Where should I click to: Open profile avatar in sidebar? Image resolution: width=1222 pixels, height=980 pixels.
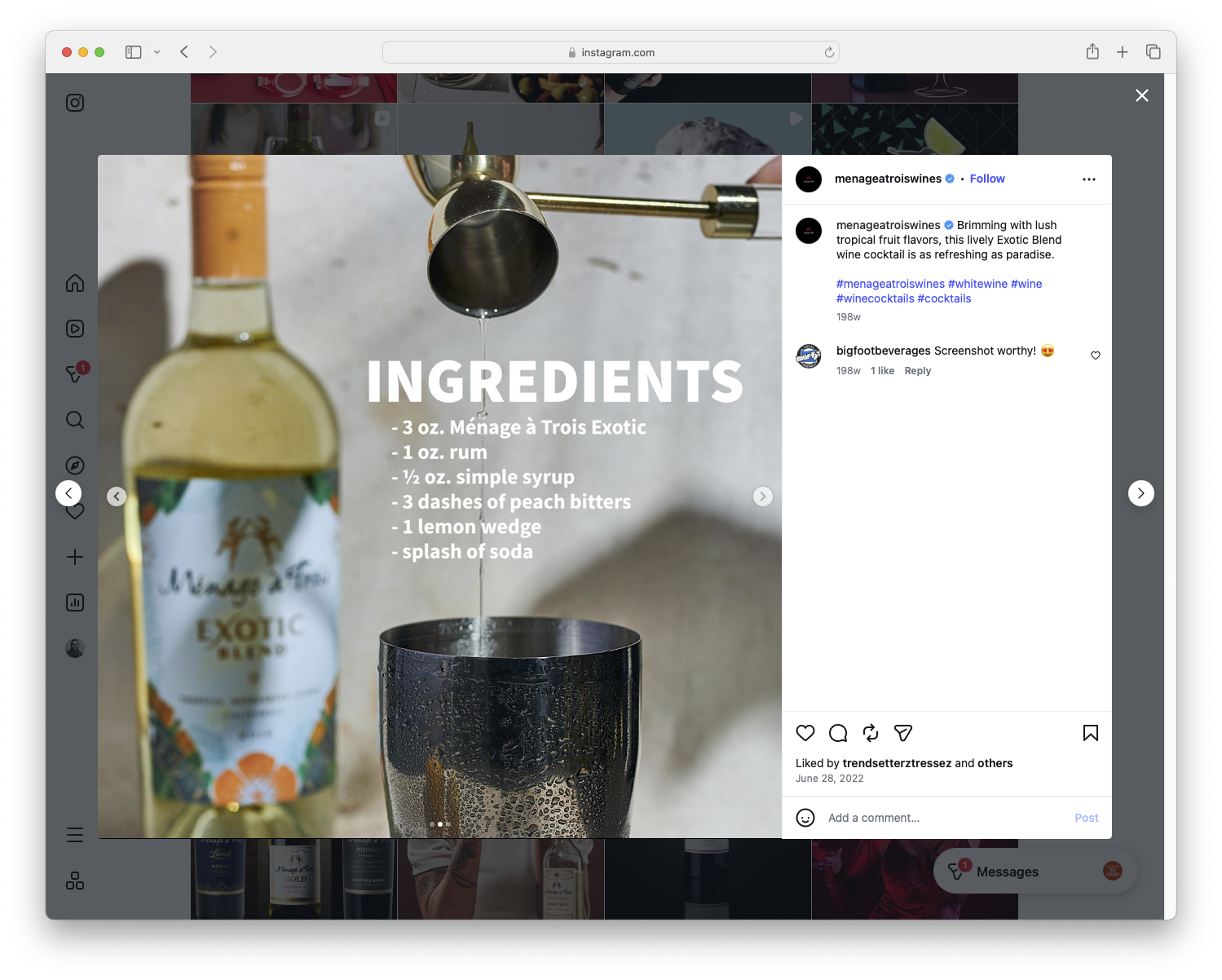click(75, 648)
